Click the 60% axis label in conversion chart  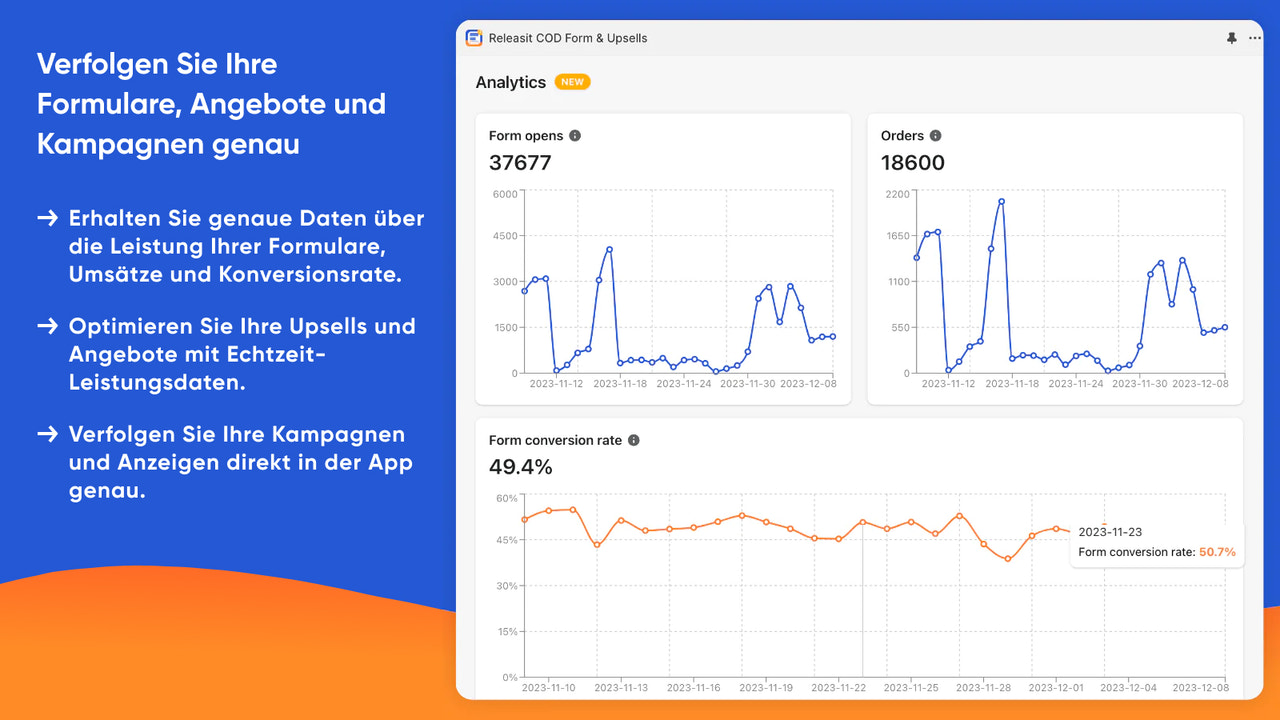(507, 498)
